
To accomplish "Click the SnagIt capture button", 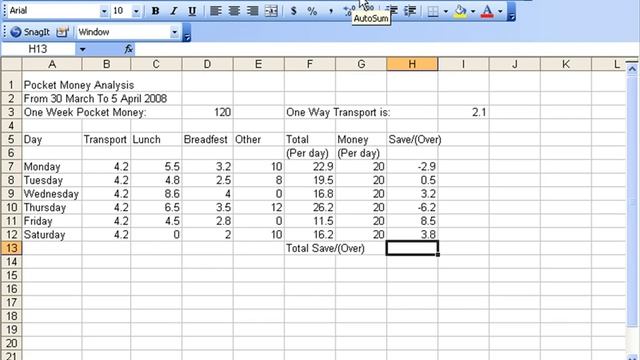I will [x=29, y=32].
